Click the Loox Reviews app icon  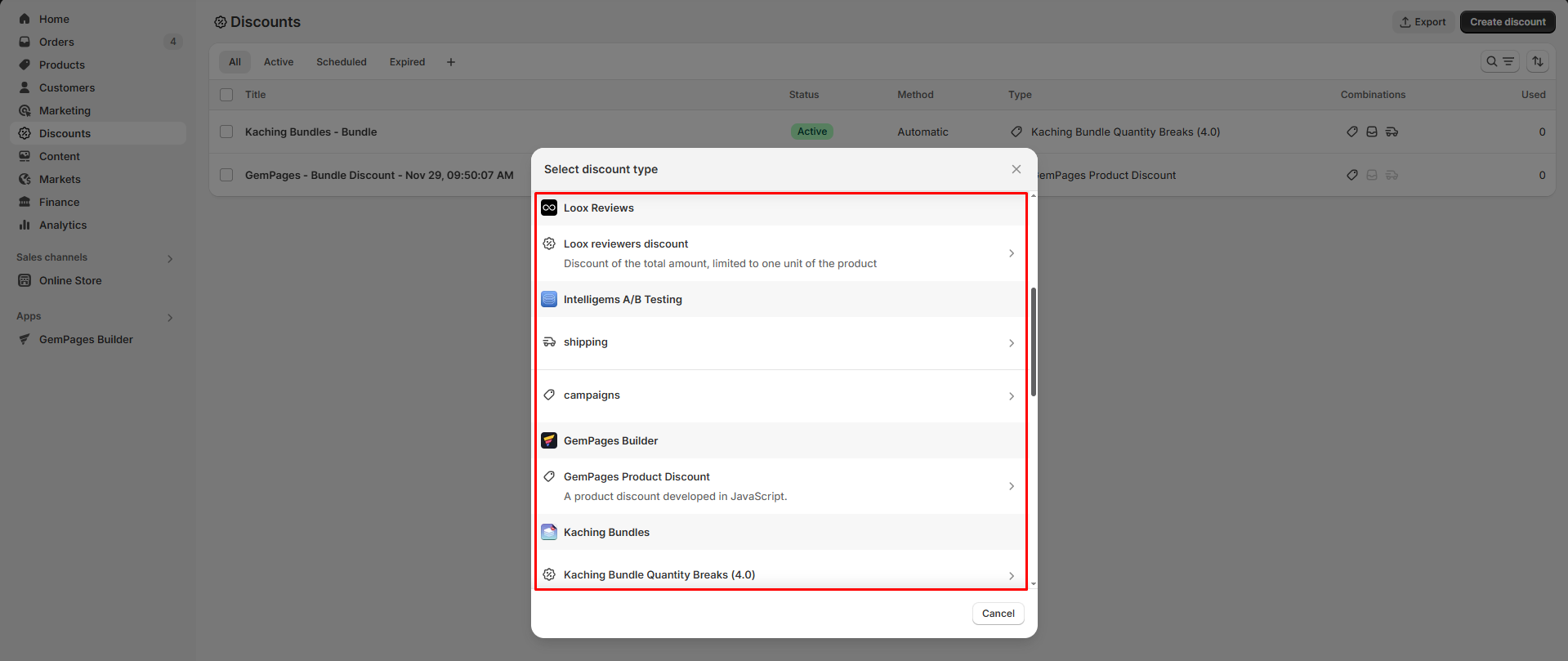point(549,208)
